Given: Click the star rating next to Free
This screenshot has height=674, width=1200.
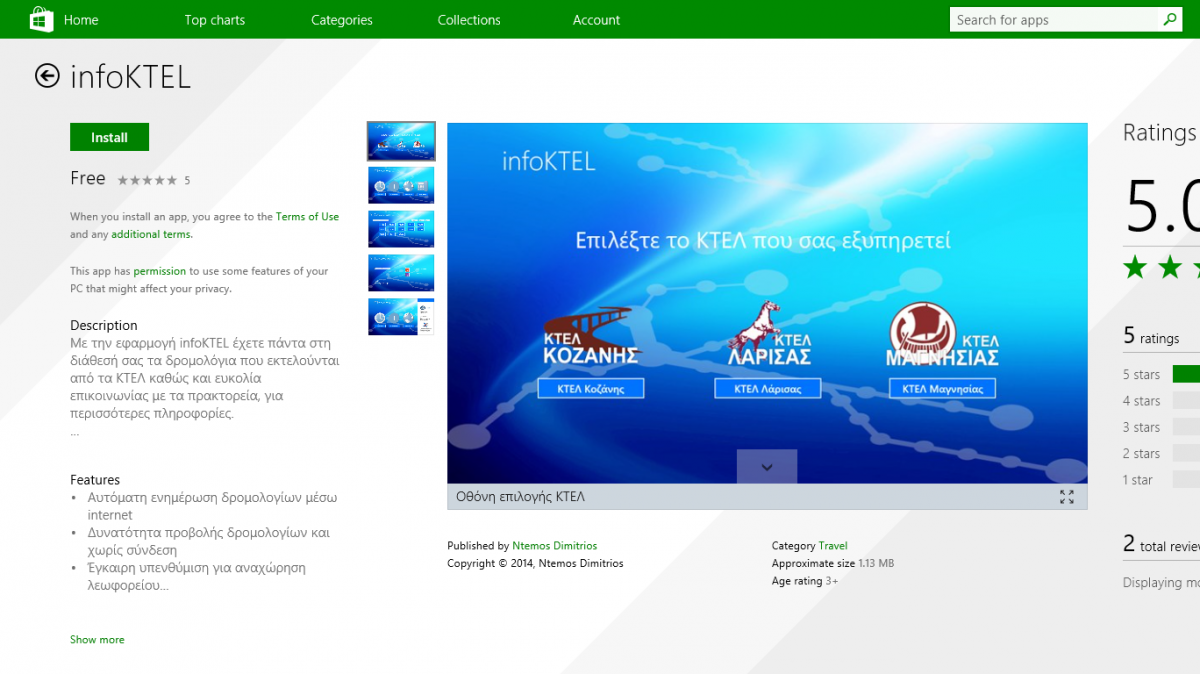Looking at the screenshot, I should tap(148, 180).
